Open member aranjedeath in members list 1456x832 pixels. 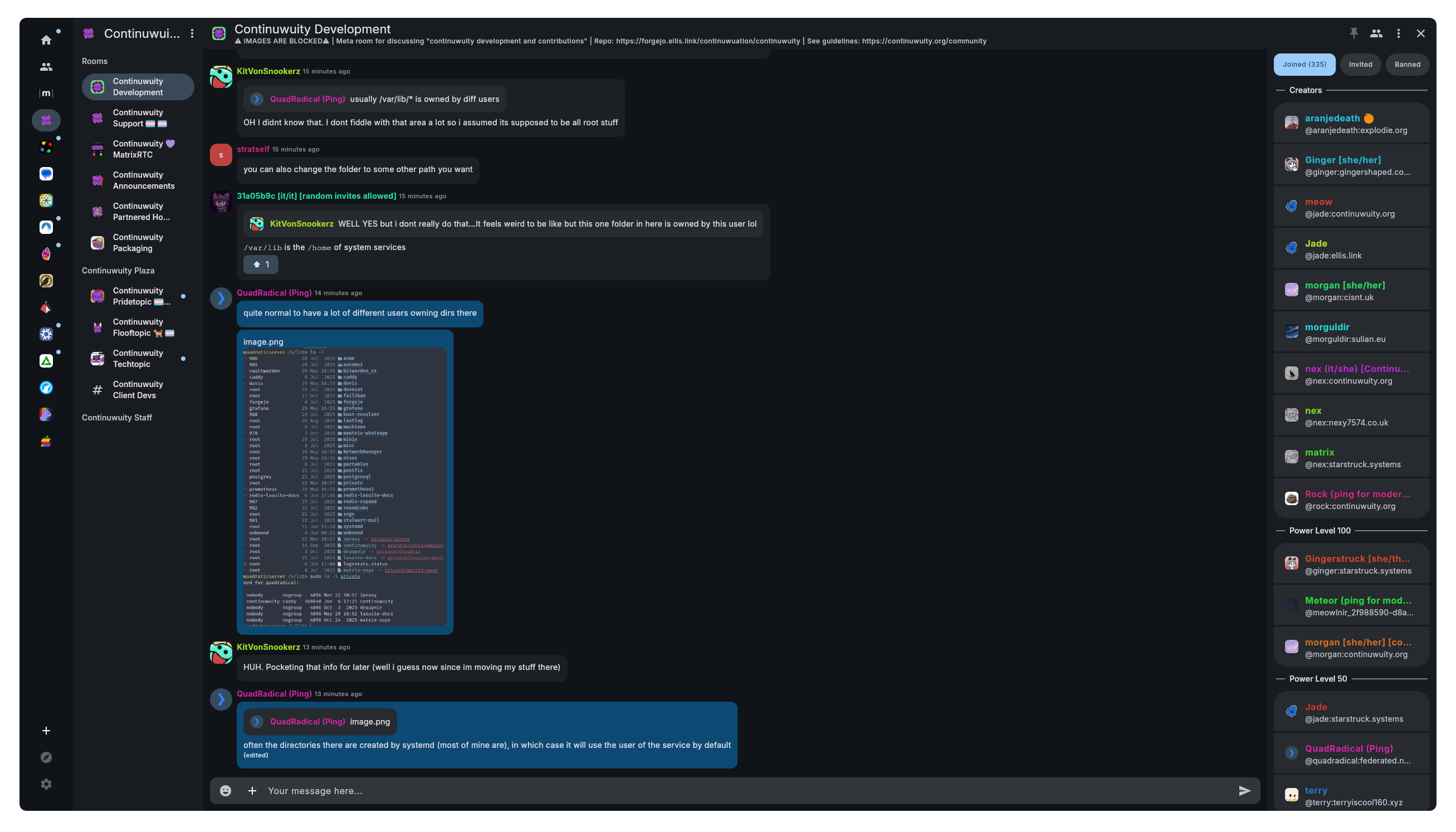pos(1351,124)
